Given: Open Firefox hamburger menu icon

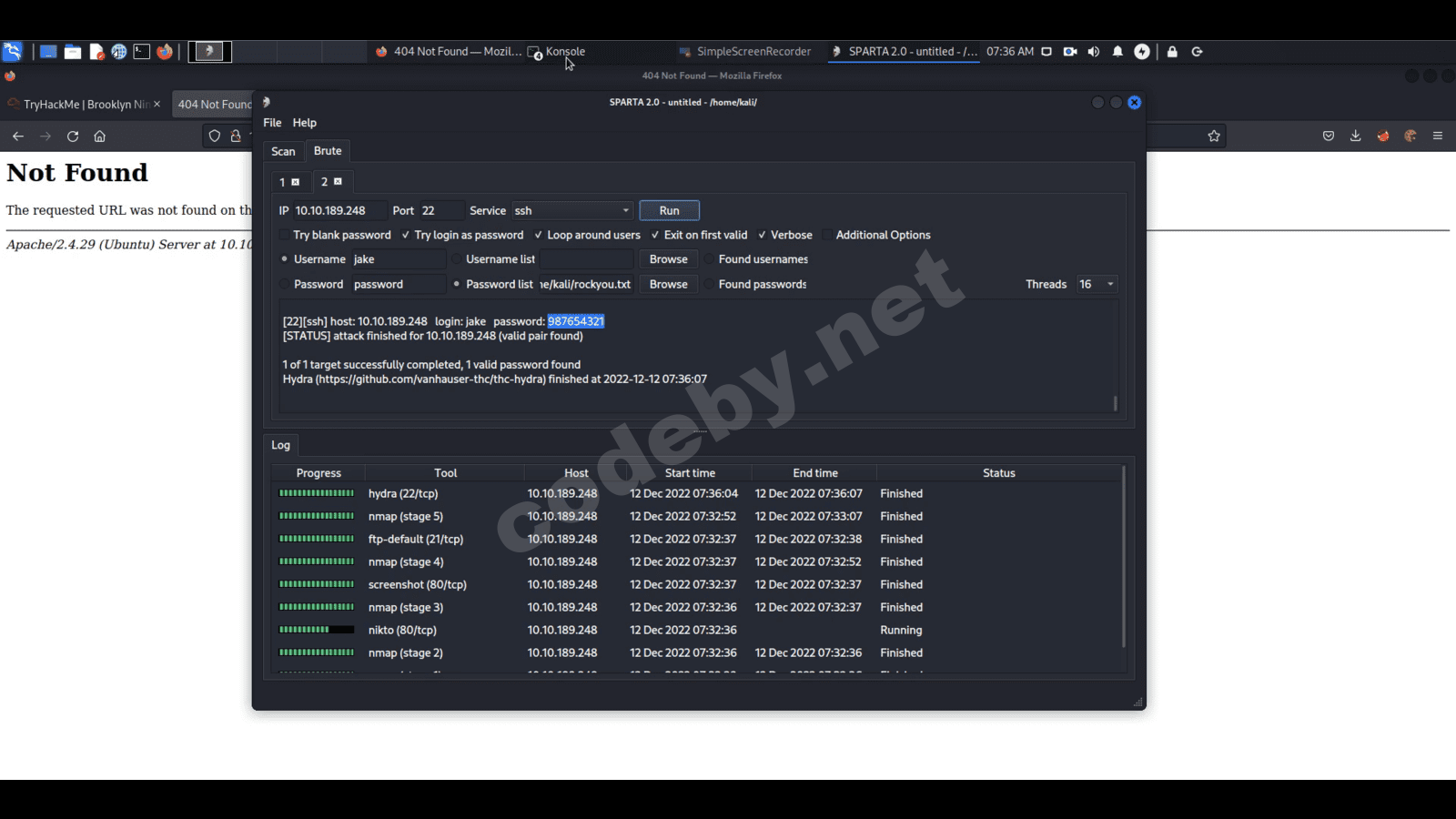Looking at the screenshot, I should pos(1438,136).
